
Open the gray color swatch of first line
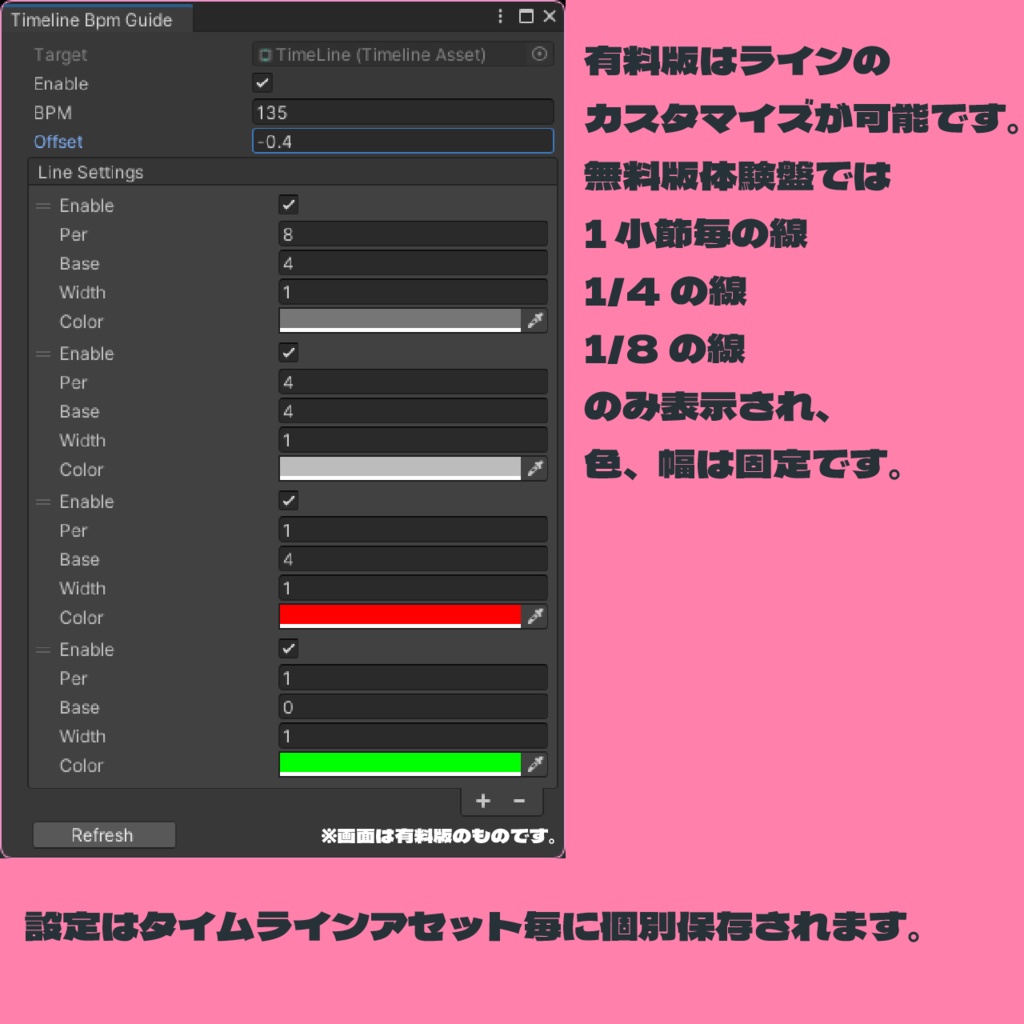(400, 321)
